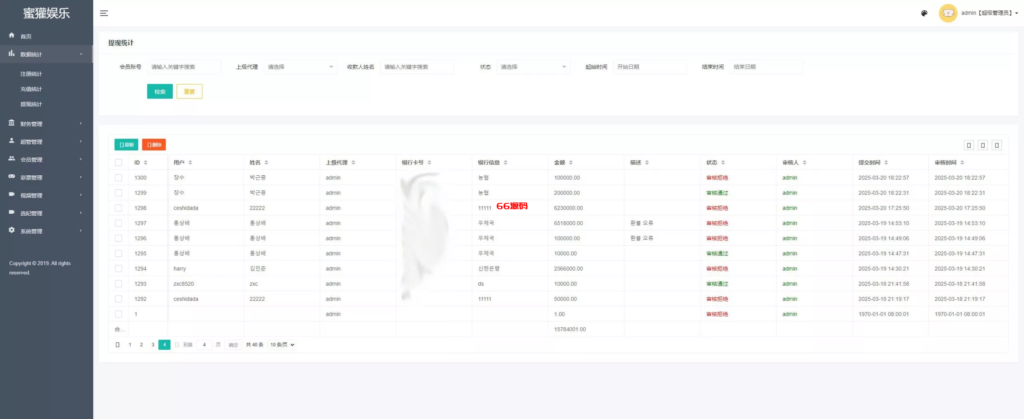Click the gear icon for 系统管理

pos(12,230)
